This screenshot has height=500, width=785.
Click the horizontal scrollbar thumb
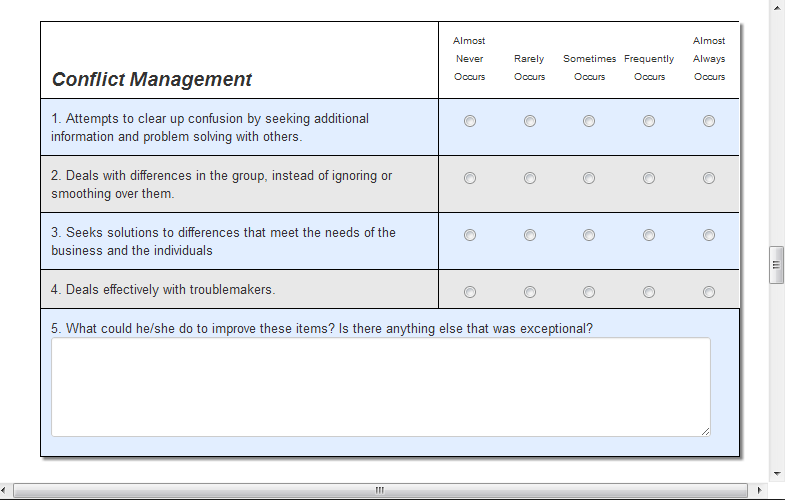pyautogui.click(x=380, y=490)
